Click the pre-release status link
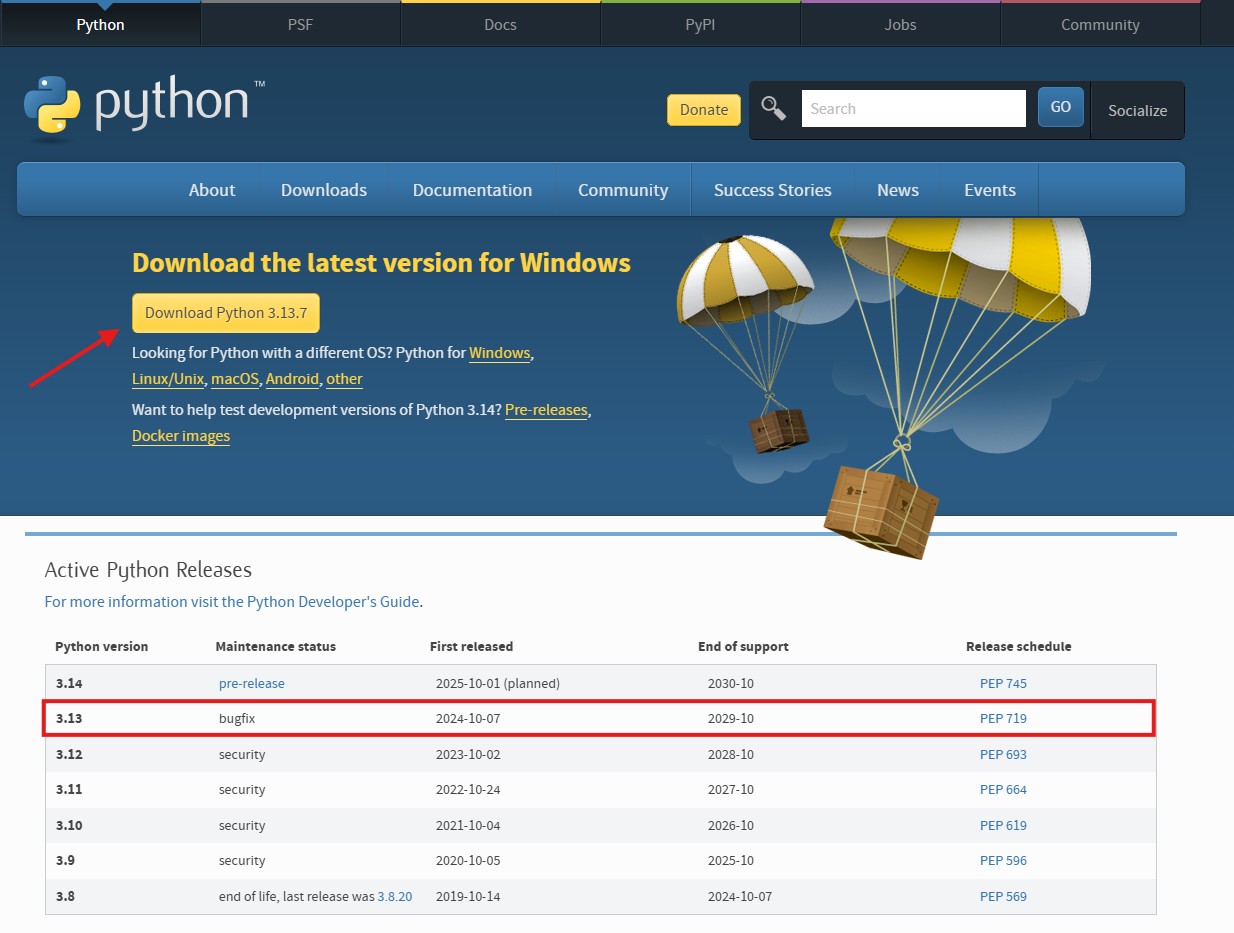The height and width of the screenshot is (933, 1234). [252, 684]
